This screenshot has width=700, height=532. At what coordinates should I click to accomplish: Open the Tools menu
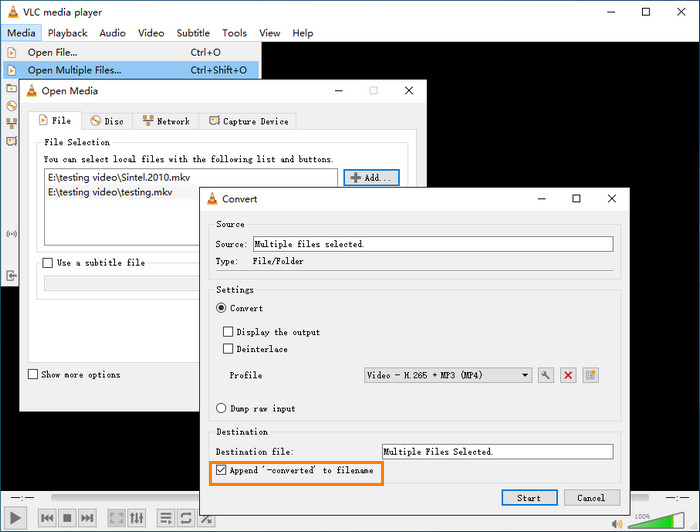click(234, 33)
